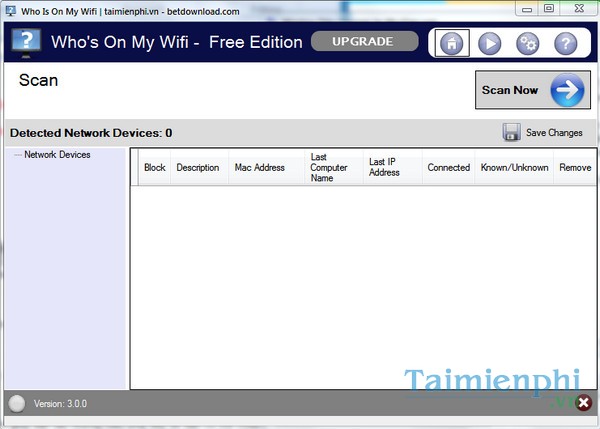Click Detected Network Devices: 0 text
The image size is (600, 429).
point(91,133)
